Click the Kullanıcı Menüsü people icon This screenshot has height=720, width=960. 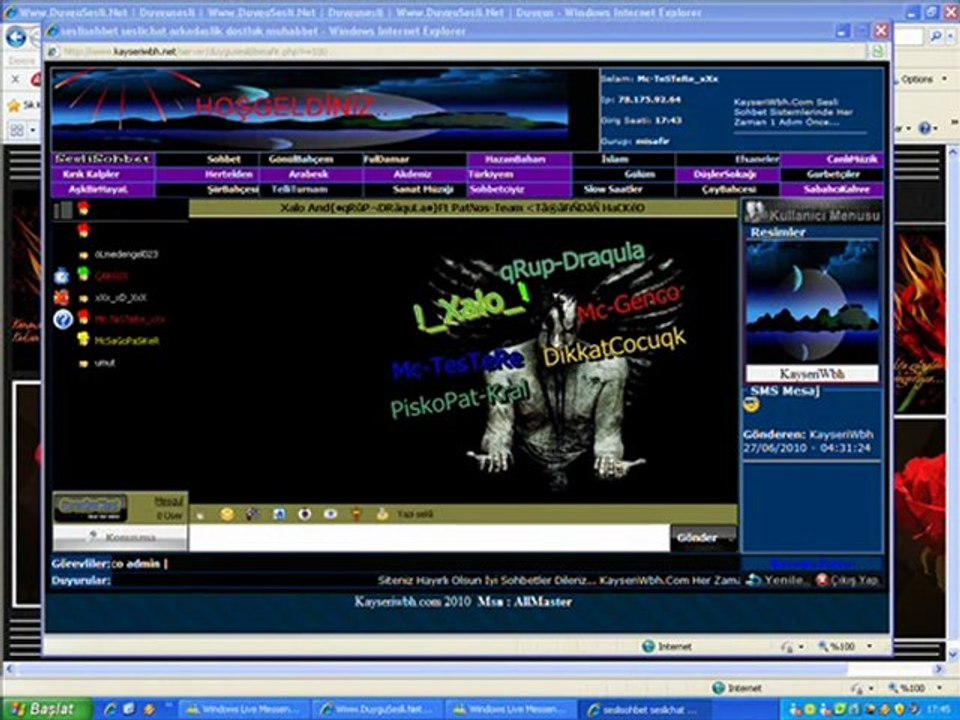[x=756, y=212]
